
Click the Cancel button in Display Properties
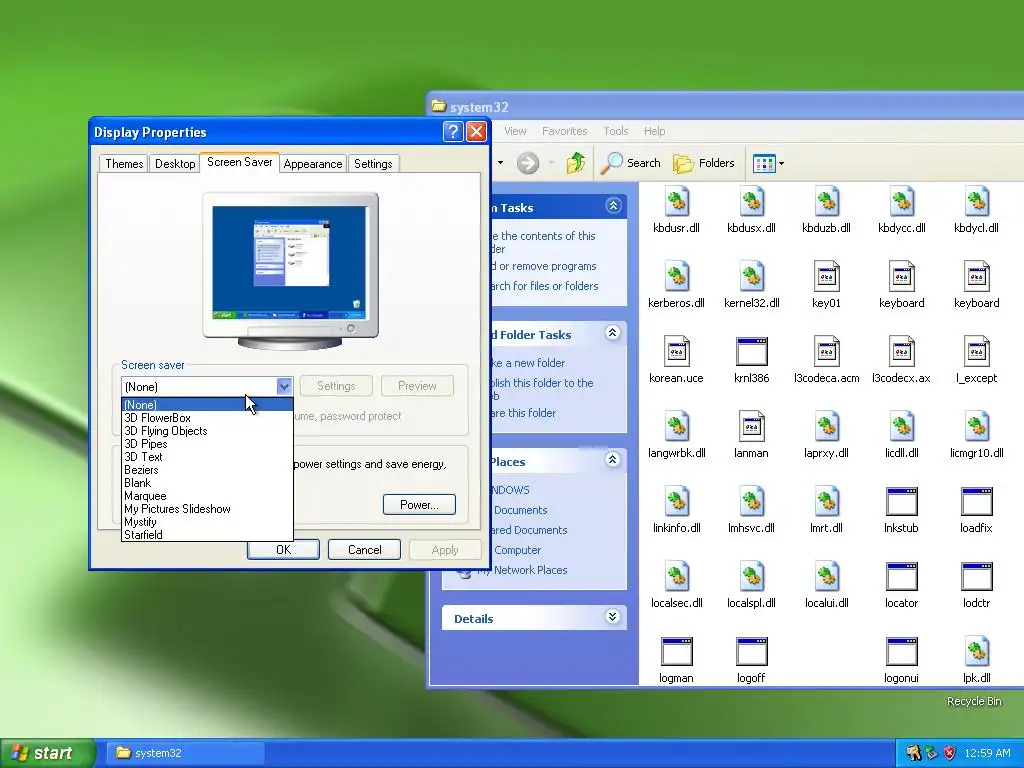364,550
